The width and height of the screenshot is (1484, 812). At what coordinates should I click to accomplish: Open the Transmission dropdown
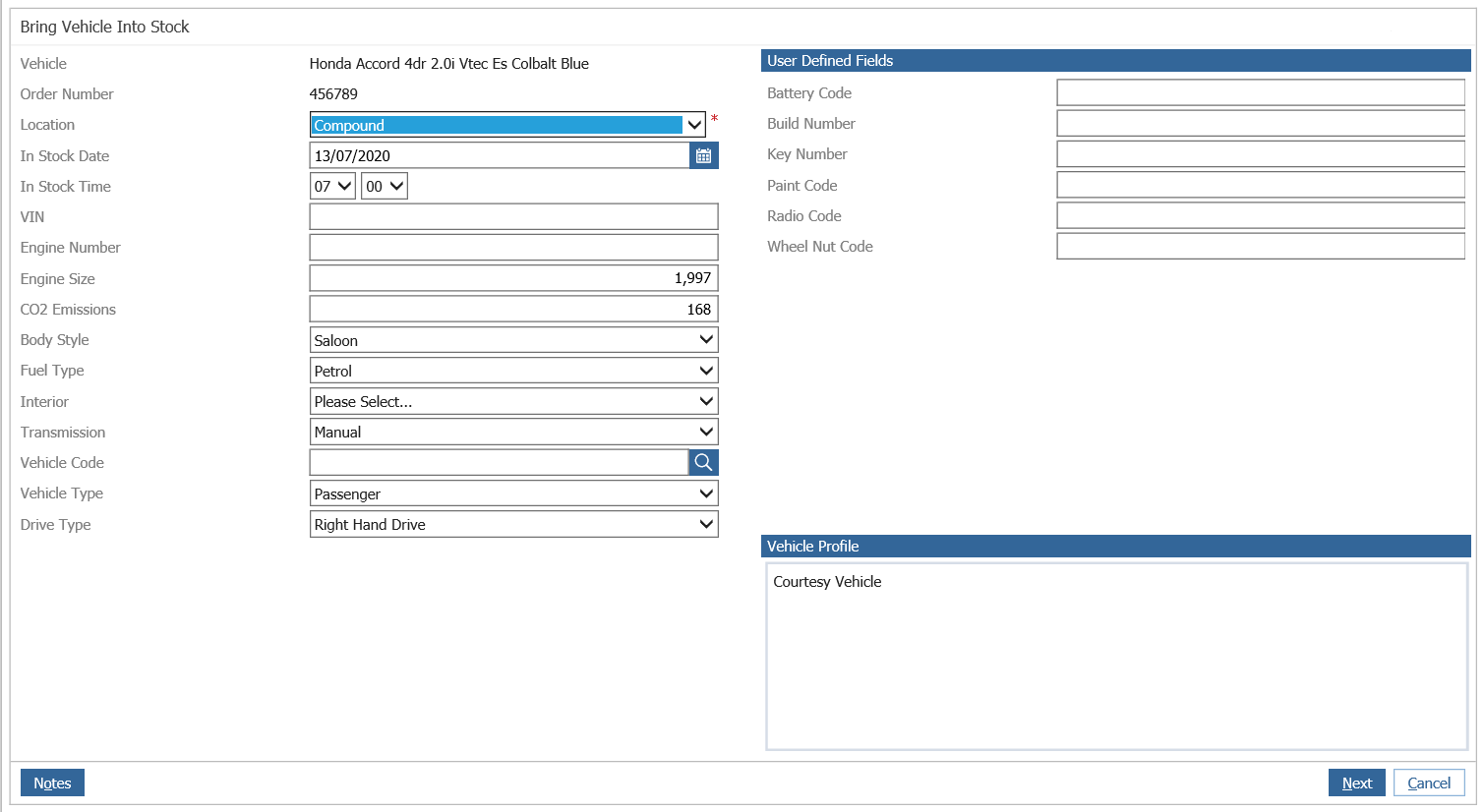tap(513, 432)
